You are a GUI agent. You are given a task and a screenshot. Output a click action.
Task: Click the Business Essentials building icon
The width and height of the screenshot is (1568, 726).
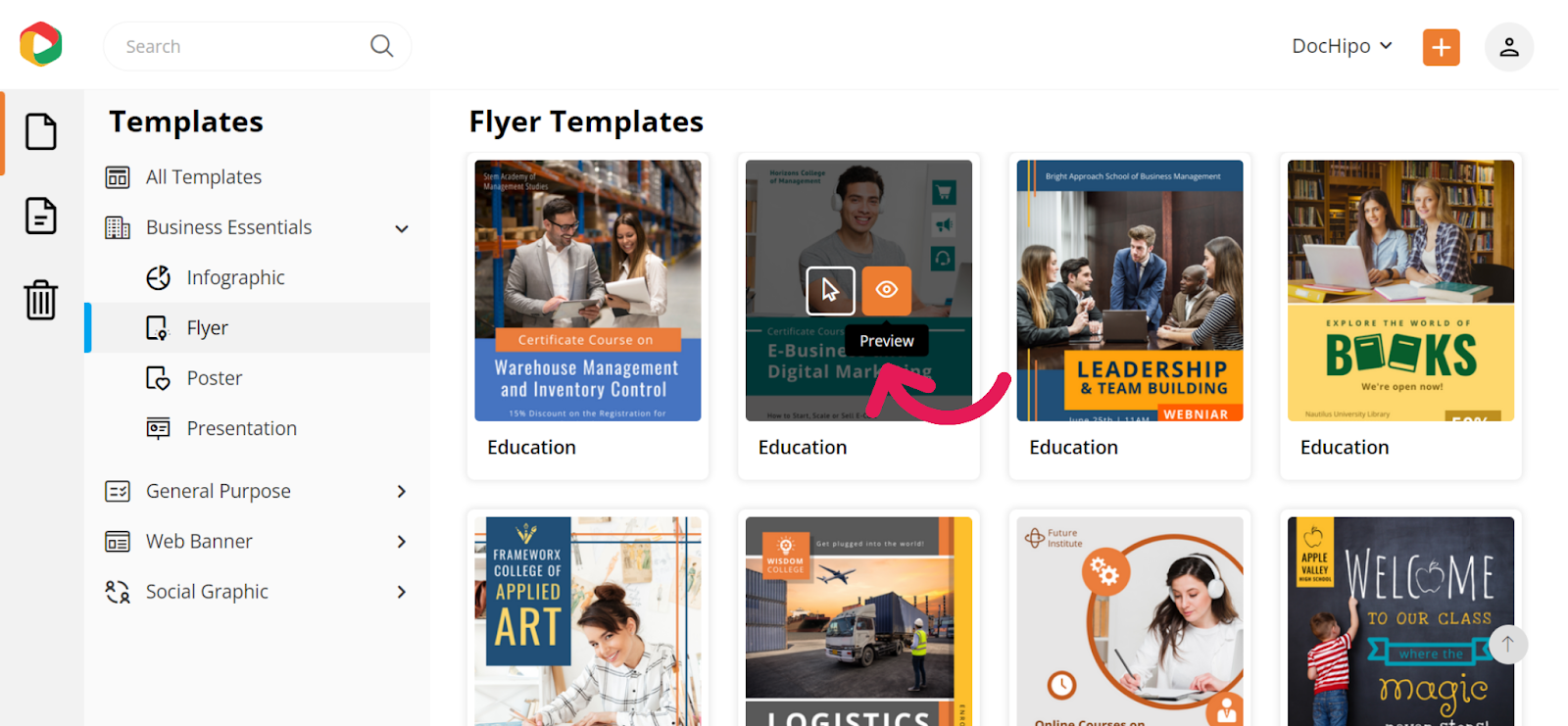[x=118, y=227]
